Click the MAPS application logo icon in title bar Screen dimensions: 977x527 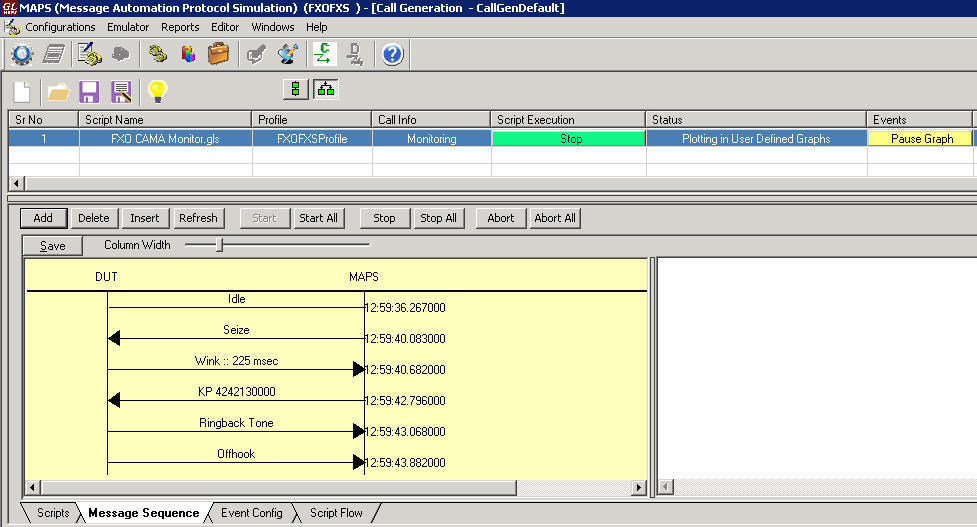coord(9,7)
